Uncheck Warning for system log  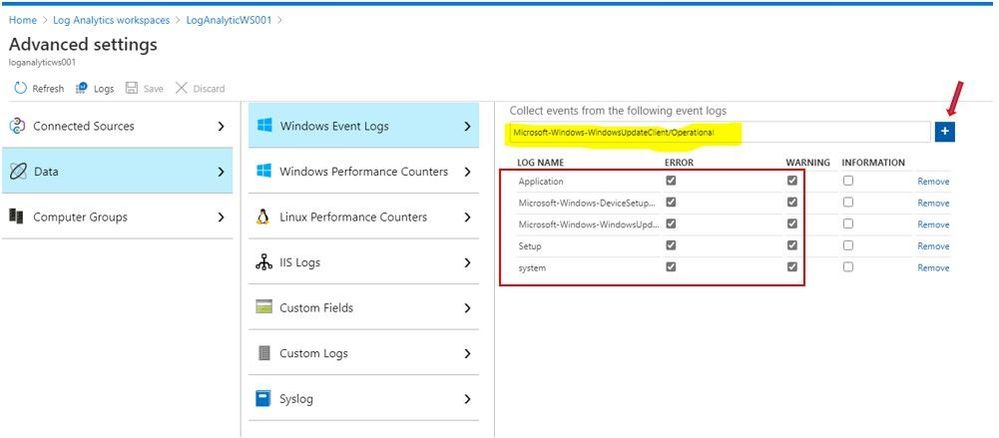(792, 268)
